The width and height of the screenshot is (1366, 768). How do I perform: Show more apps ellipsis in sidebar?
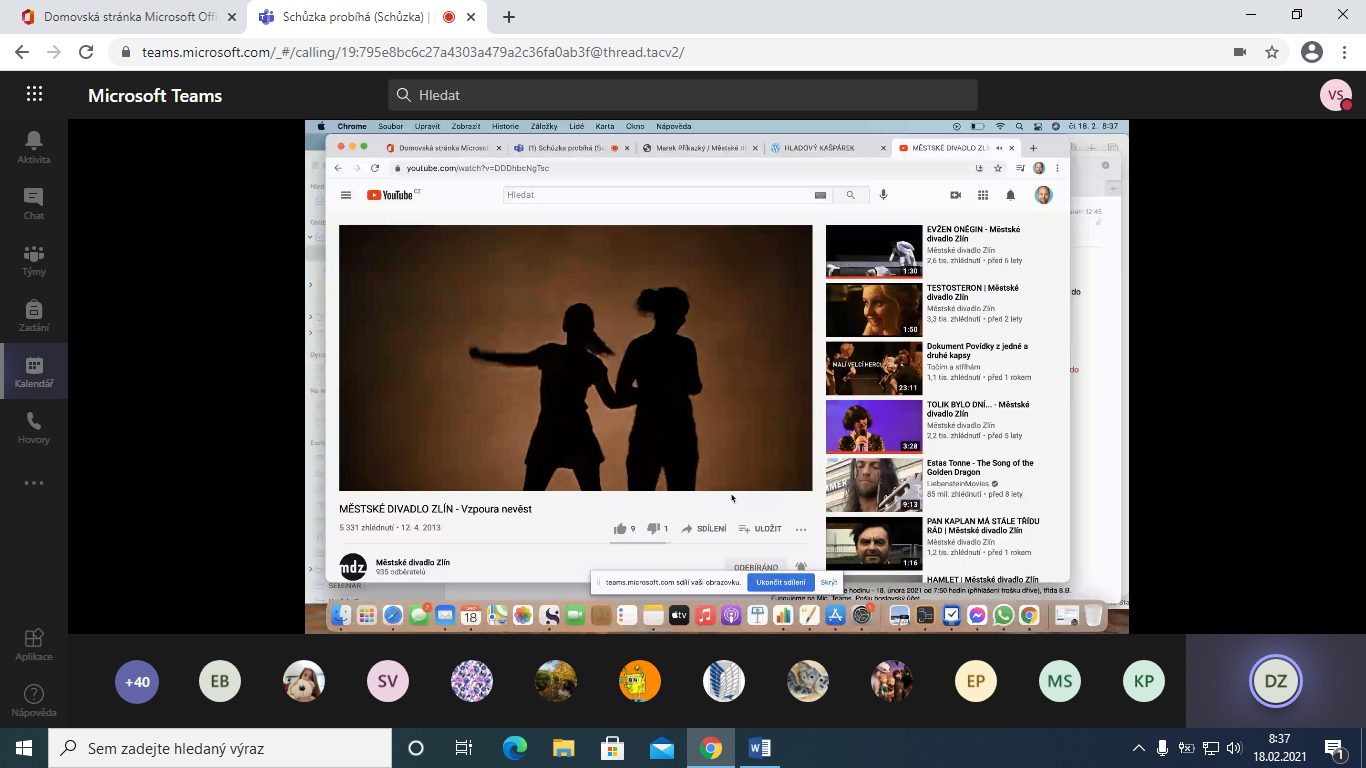point(34,483)
